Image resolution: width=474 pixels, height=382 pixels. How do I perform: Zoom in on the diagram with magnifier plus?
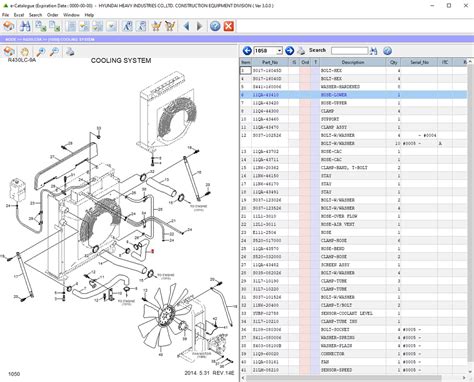pos(41,52)
